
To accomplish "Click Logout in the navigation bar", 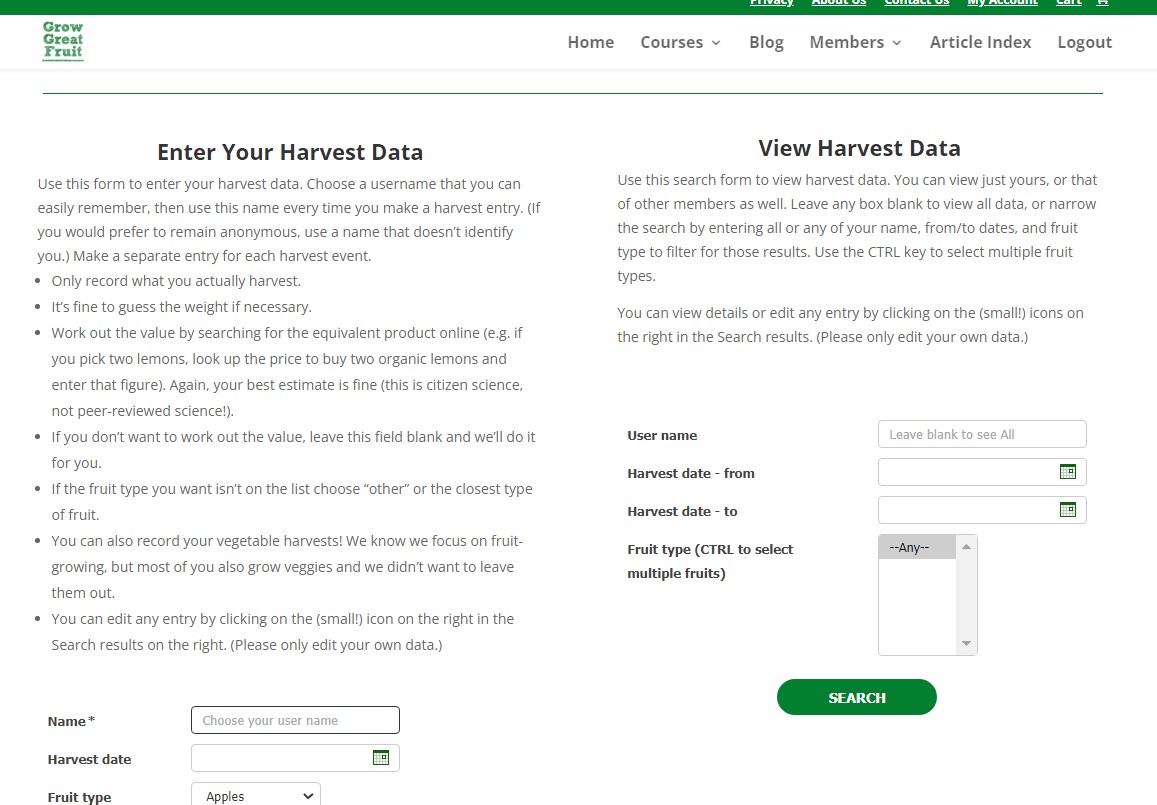I will 1084,42.
